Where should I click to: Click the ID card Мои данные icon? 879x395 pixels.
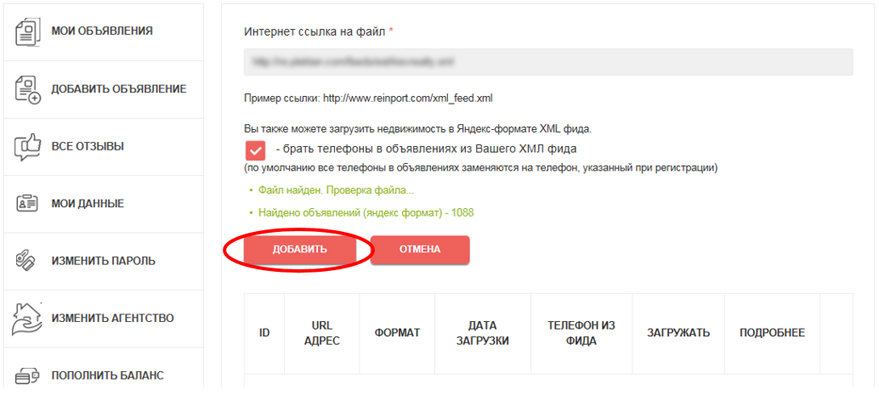pyautogui.click(x=26, y=204)
